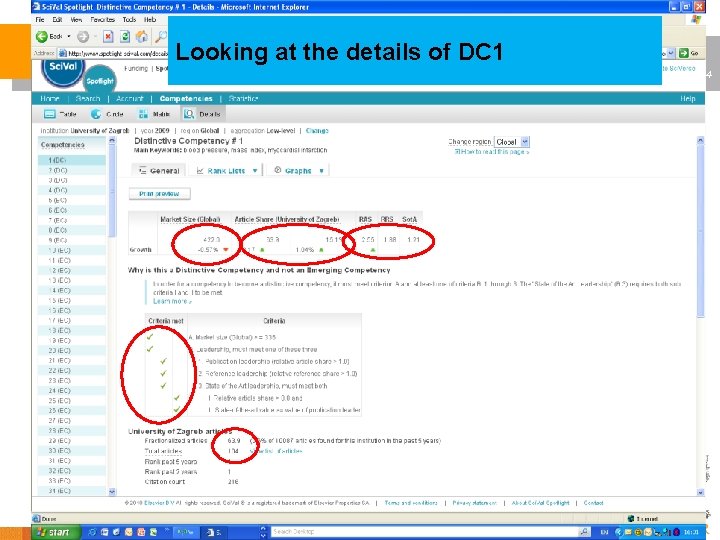The height and width of the screenshot is (540, 720).
Task: Go to the Account navigation tab
Action: [129, 99]
